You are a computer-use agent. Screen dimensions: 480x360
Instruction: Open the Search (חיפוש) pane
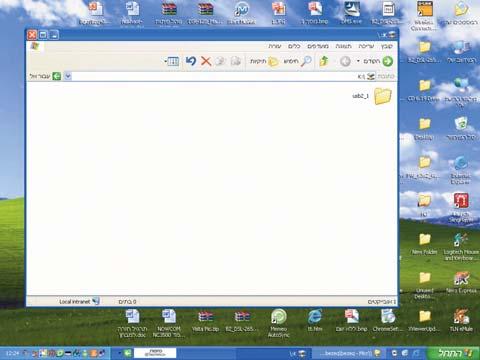(297, 61)
